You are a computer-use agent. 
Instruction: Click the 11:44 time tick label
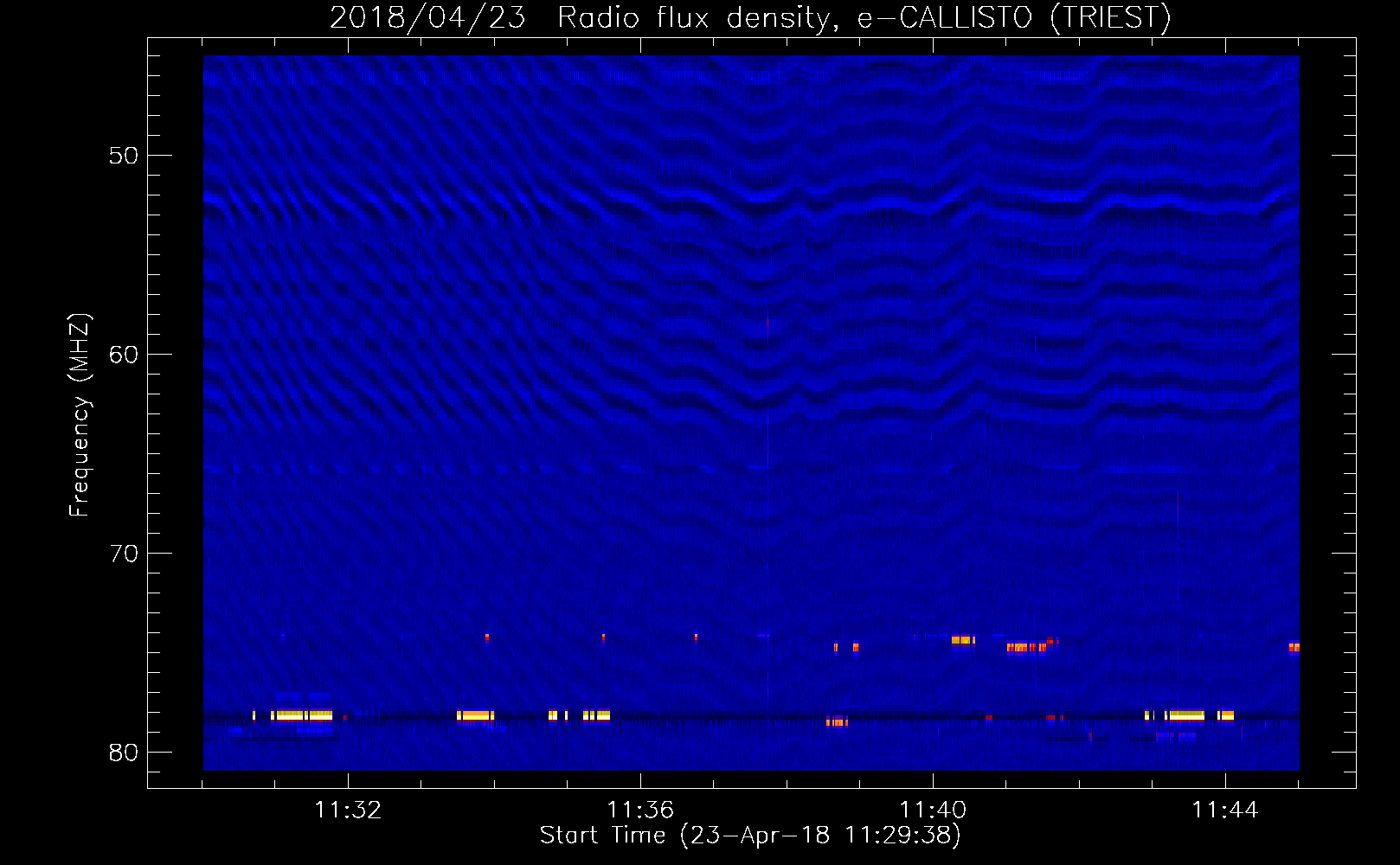[1225, 810]
